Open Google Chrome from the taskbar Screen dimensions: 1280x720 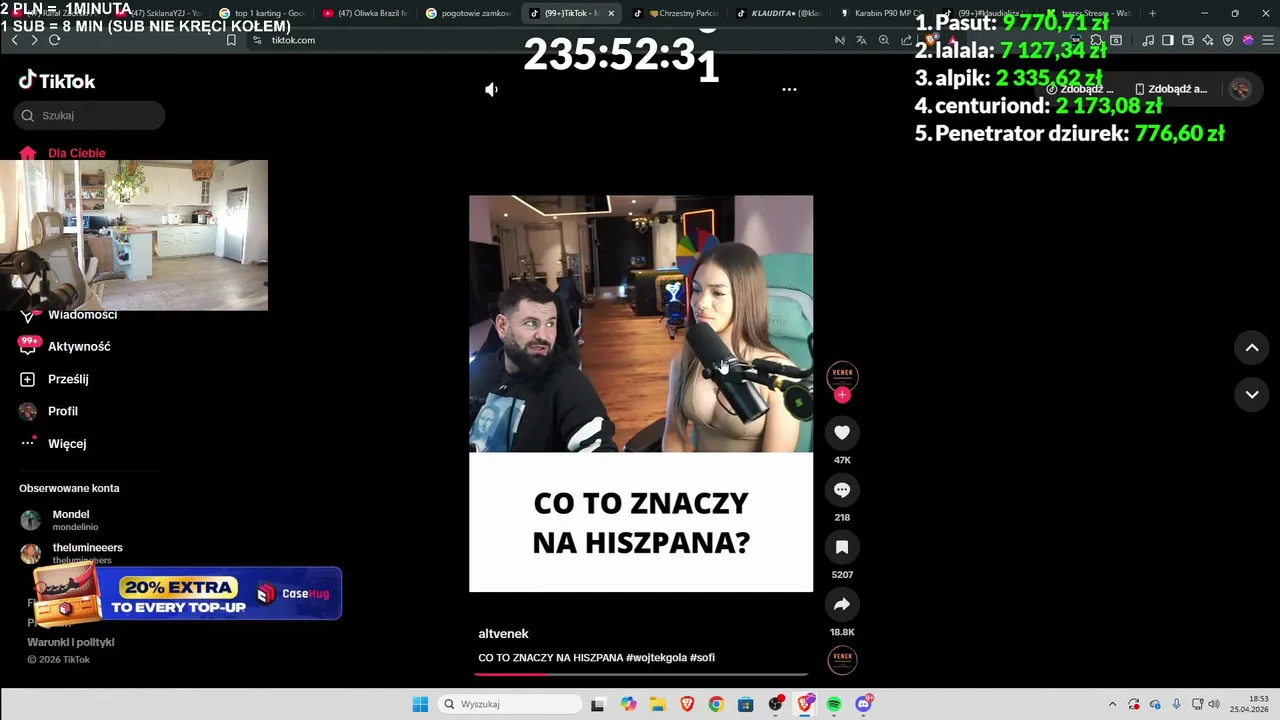716,704
